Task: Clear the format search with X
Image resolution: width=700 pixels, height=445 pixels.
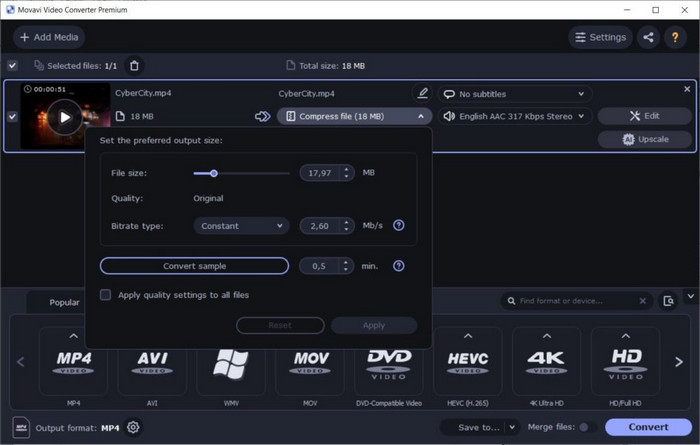Action: tap(642, 301)
